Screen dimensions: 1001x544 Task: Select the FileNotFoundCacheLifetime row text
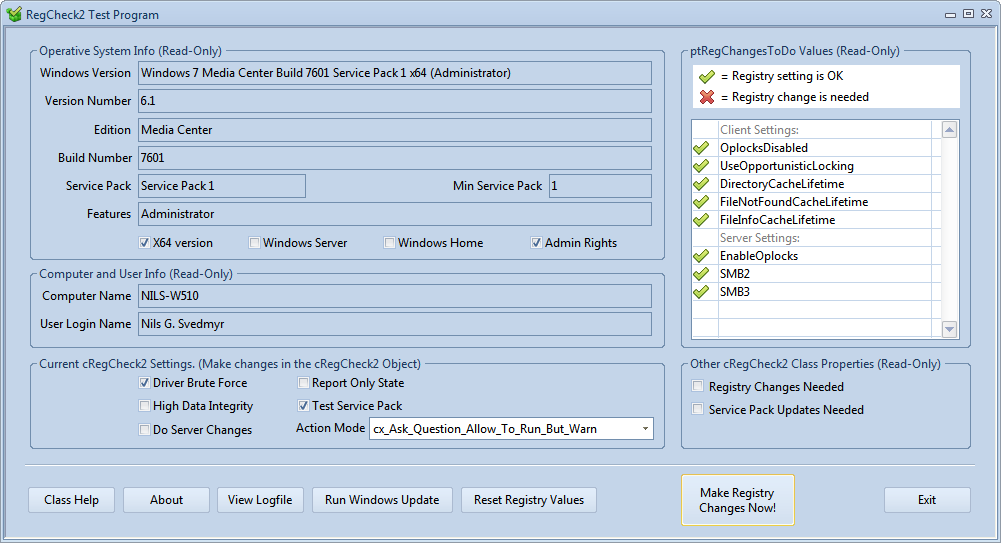[x=794, y=201]
